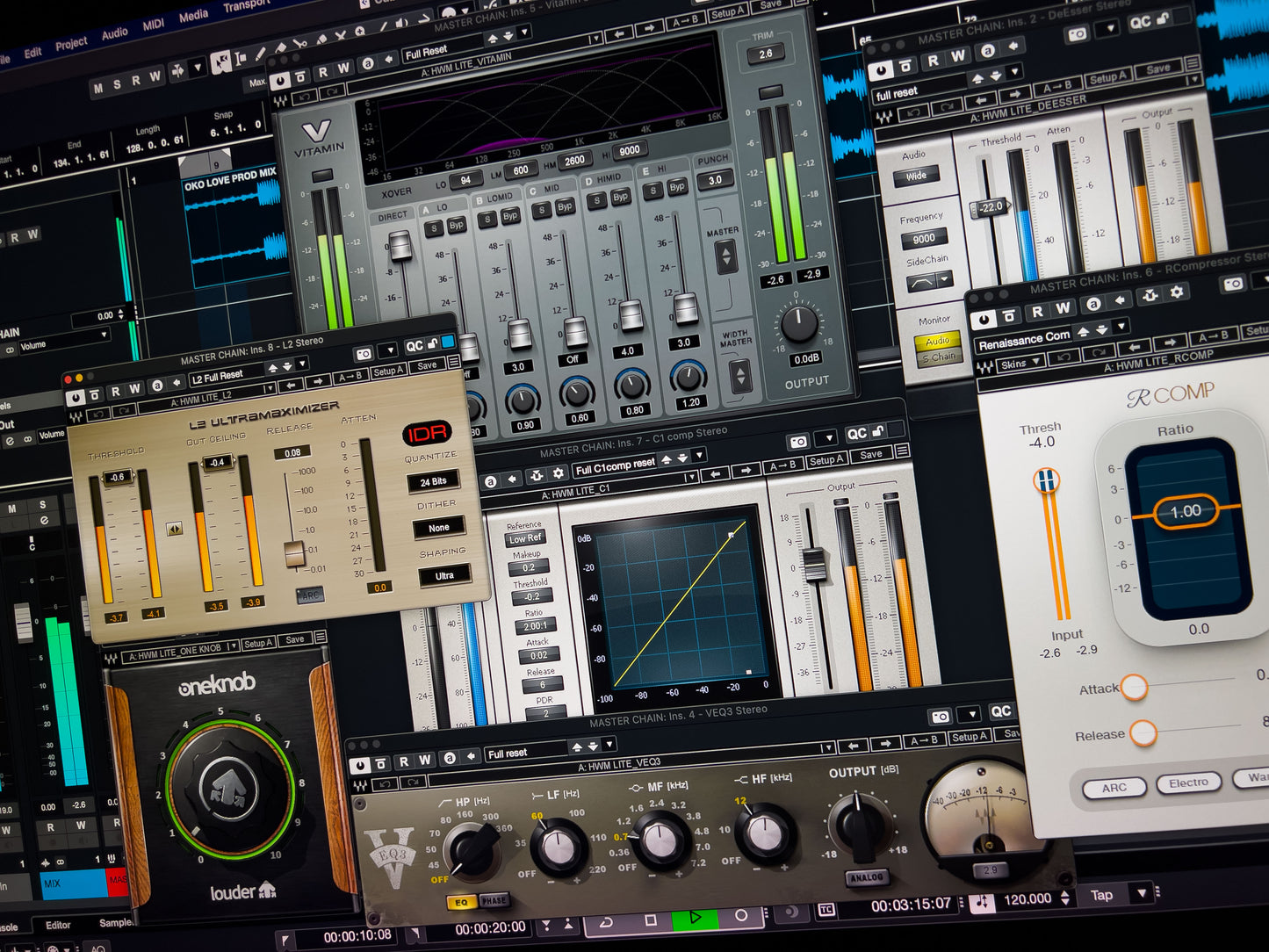
Task: Open the Vitamin Full Reset preset dropdown arrow
Action: [x=524, y=33]
